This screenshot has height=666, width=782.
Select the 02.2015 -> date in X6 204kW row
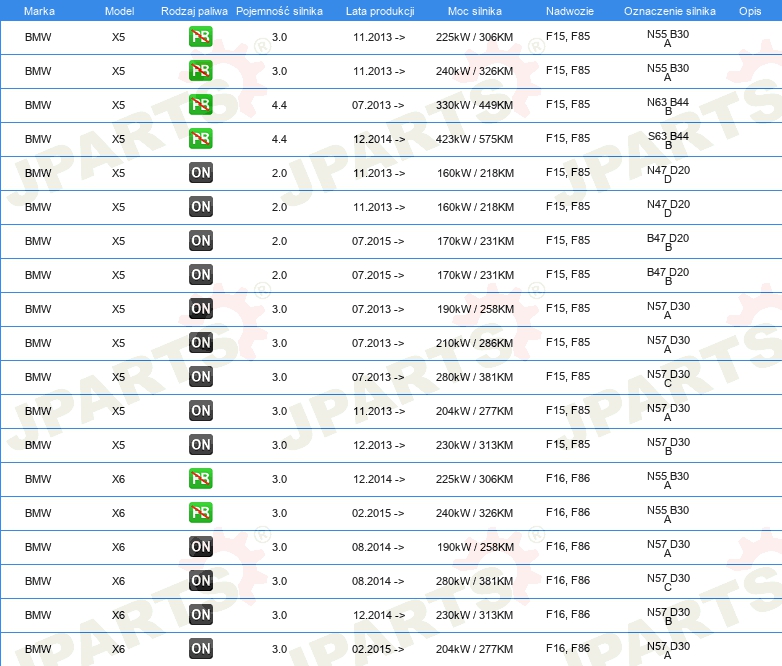click(x=378, y=649)
